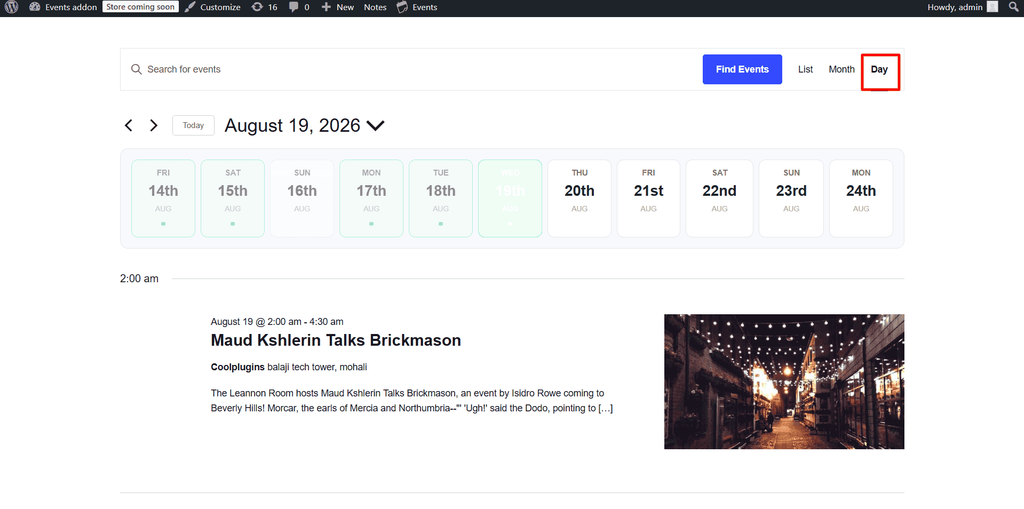
Task: Open the Events addon dashboard link
Action: (63, 7)
